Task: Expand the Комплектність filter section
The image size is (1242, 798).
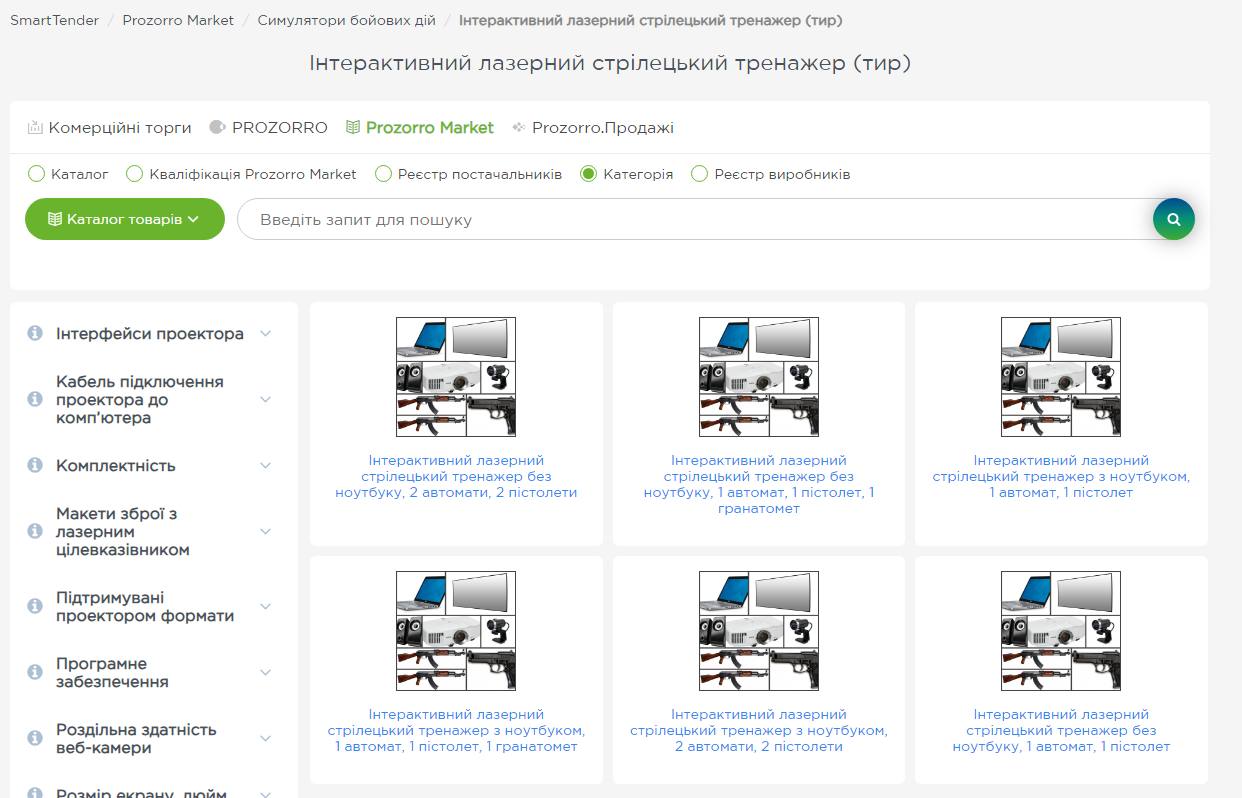Action: tap(265, 465)
